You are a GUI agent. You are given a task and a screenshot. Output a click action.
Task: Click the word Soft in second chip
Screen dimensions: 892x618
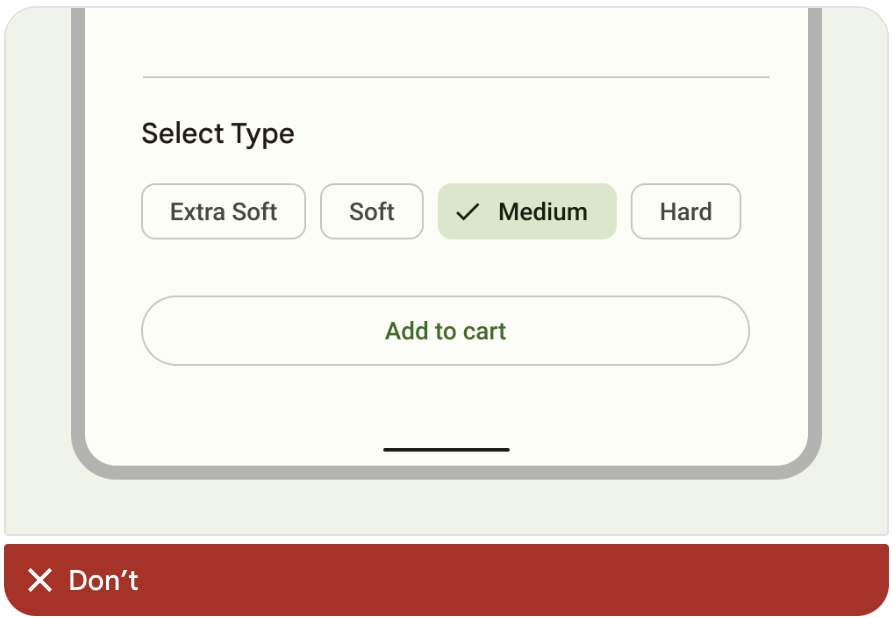pos(371,212)
